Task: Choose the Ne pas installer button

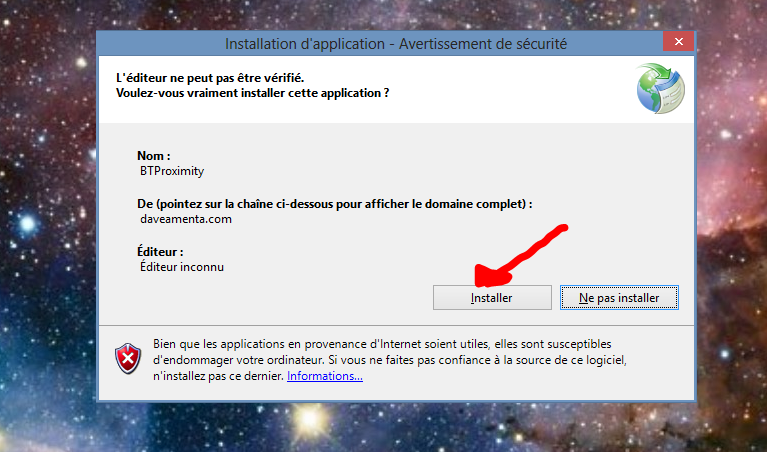Action: (x=619, y=297)
